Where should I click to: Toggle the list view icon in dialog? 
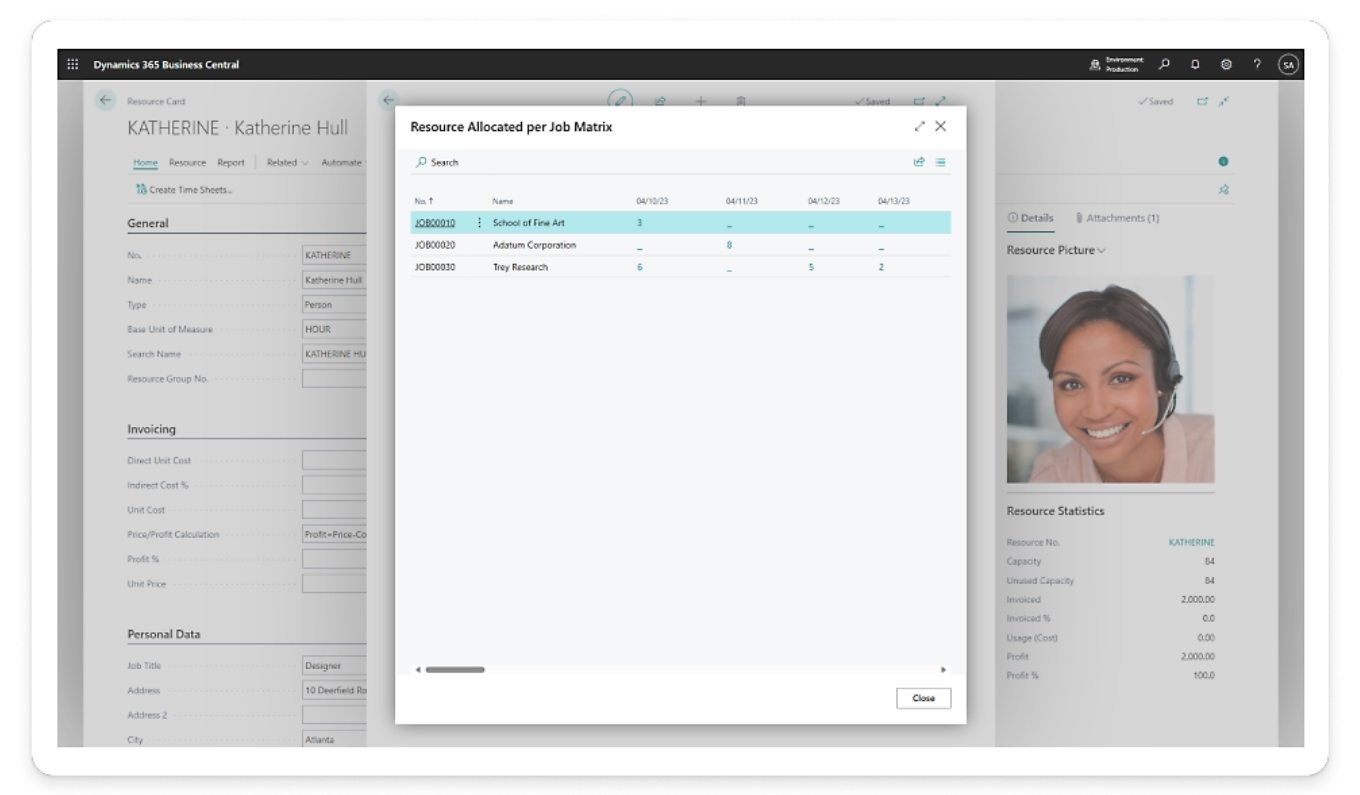click(x=940, y=161)
